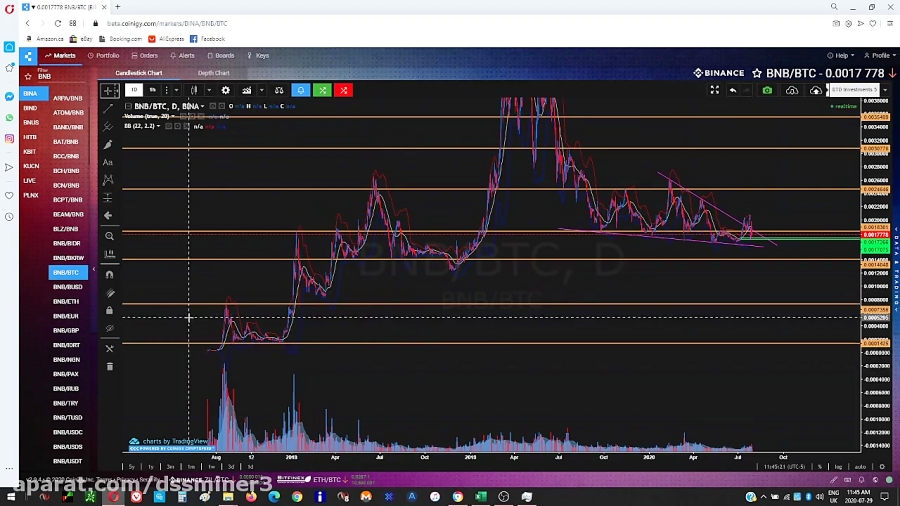The height and width of the screenshot is (506, 900).
Task: Click the ETH/BTC ticker in bottom bar
Action: coord(327,479)
